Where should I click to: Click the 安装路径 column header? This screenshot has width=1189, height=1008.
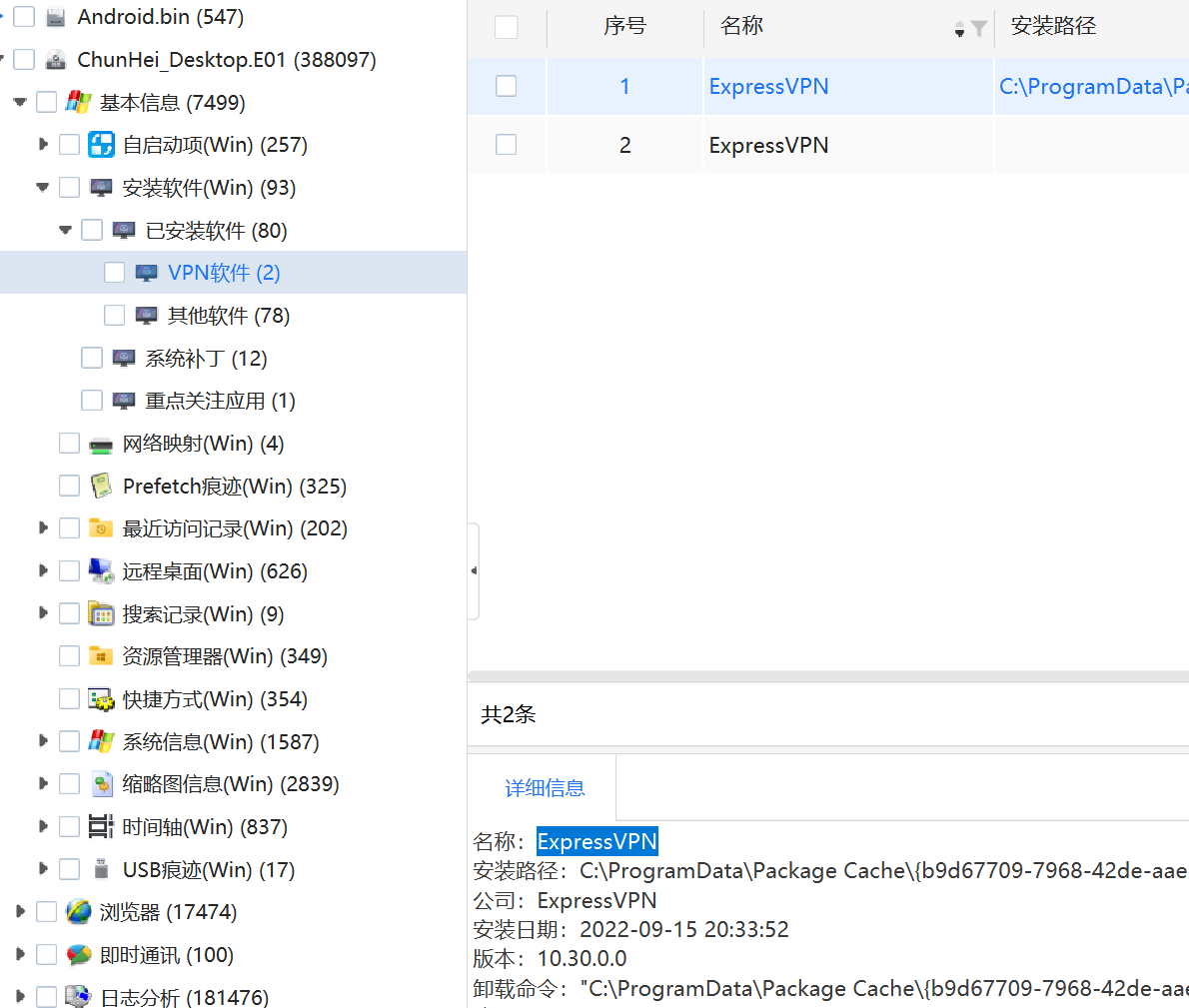[1053, 27]
